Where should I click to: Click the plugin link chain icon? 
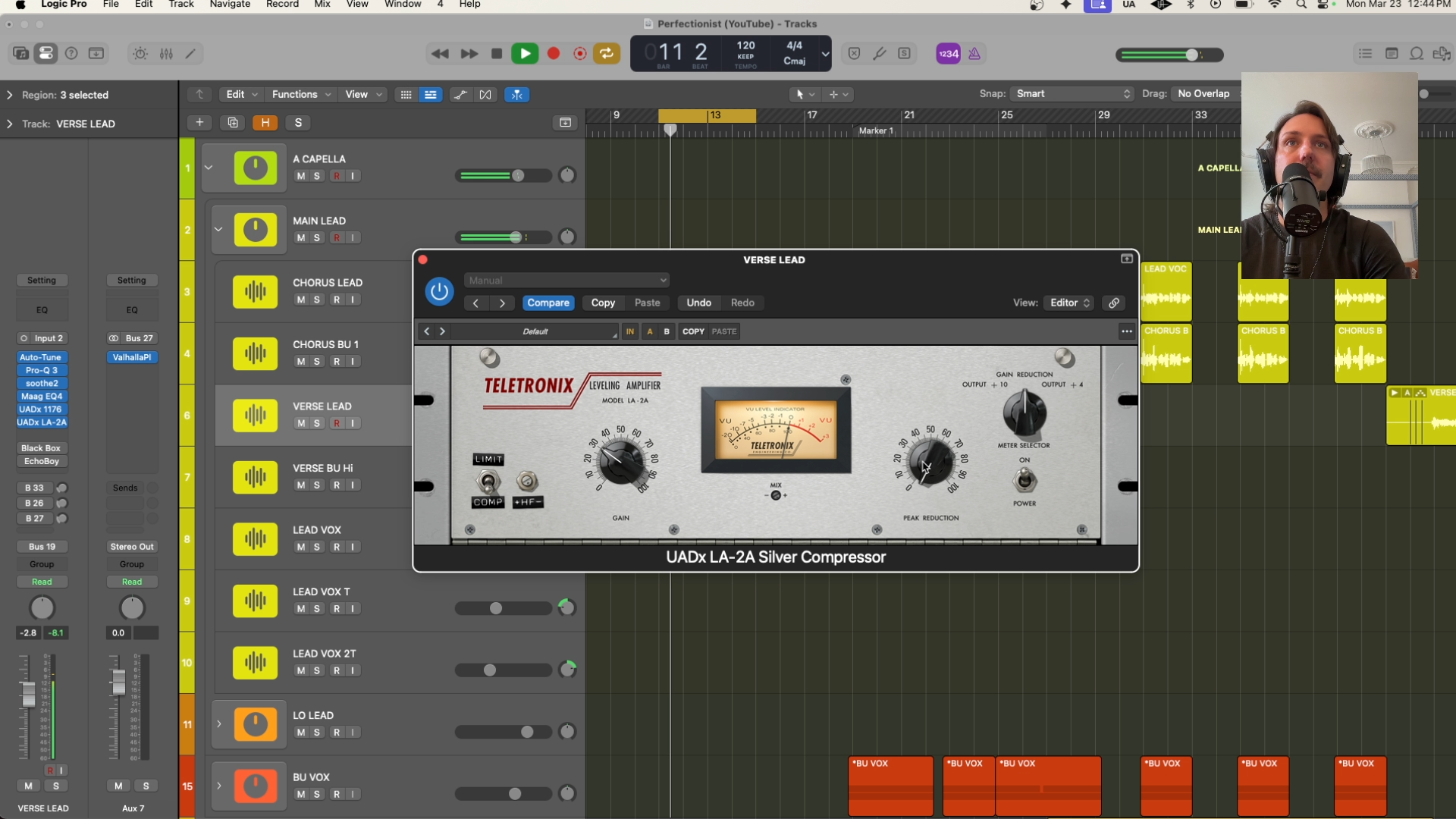tap(1114, 303)
